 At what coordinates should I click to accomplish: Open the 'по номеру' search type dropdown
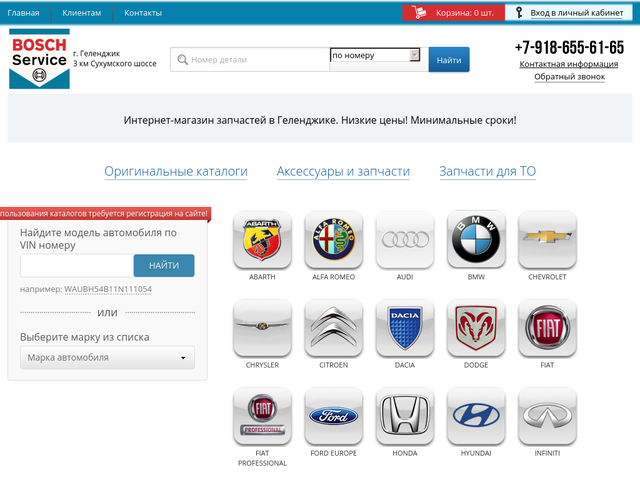click(375, 55)
